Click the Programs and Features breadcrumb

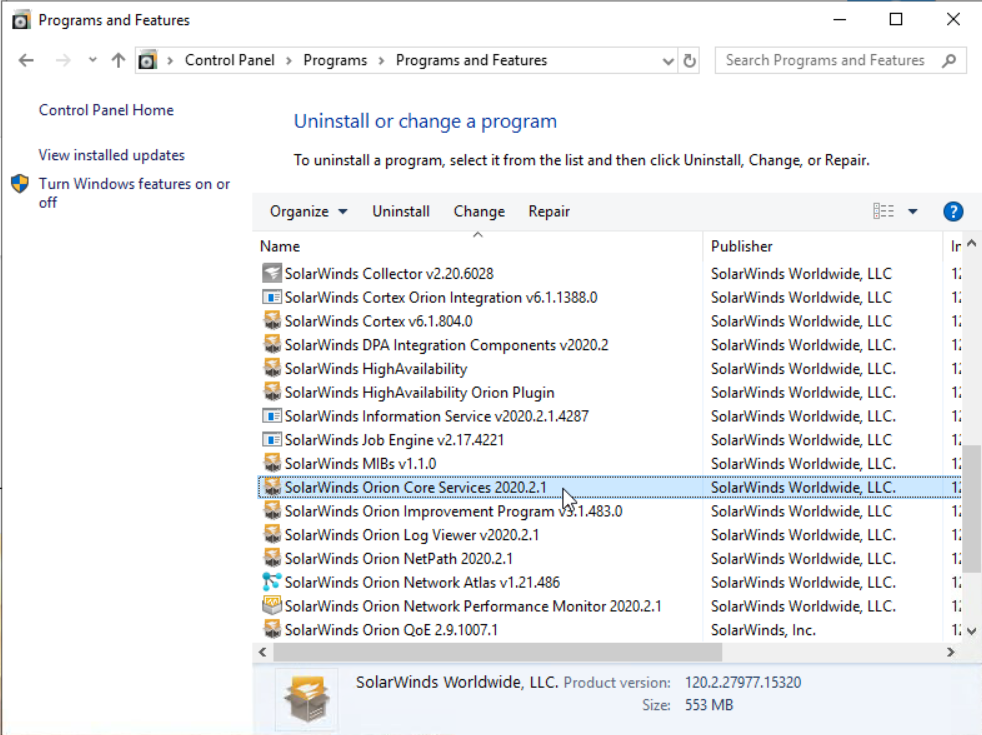(x=471, y=61)
